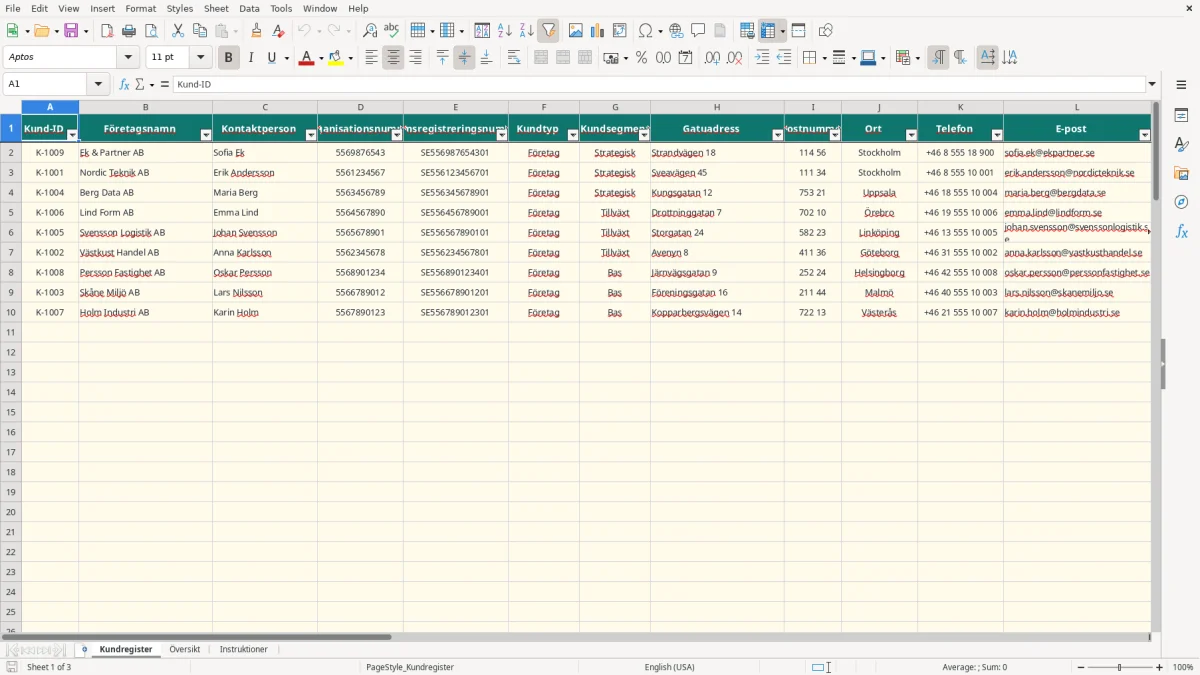Insert a comment using speech bubble icon
Viewport: 1200px width, 675px height.
(x=698, y=31)
